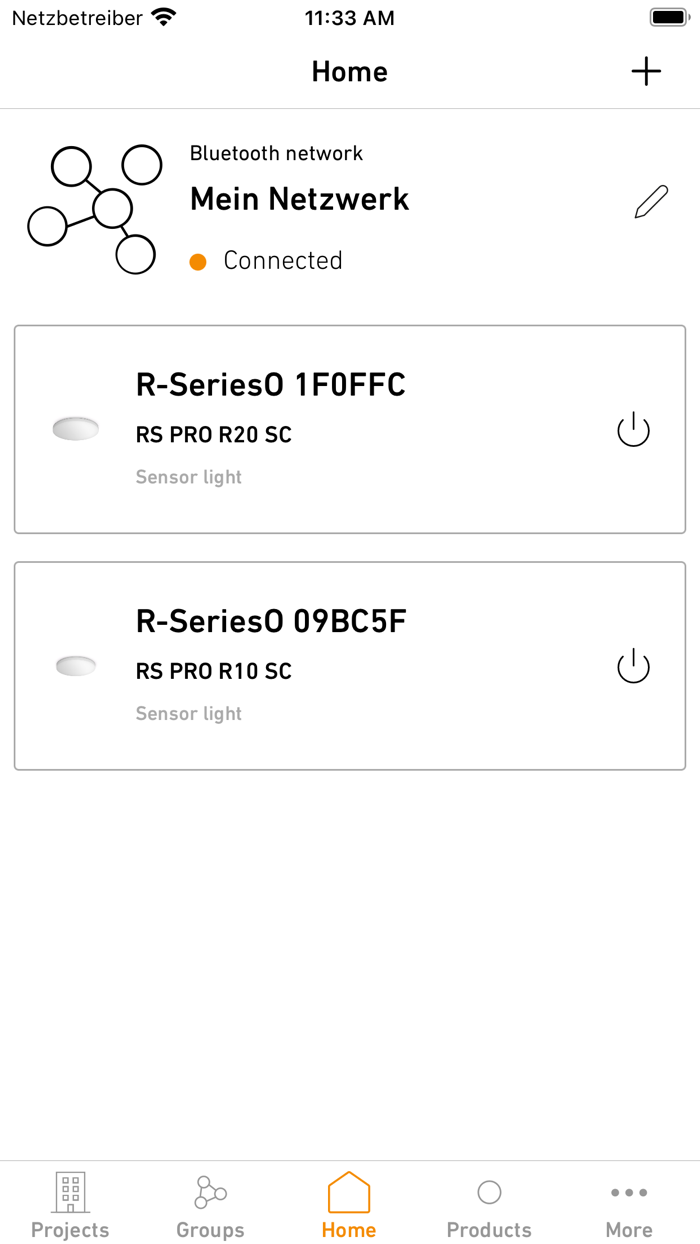This screenshot has height=1244, width=700.
Task: Toggle power for R-SeriesO 1F0FFC
Action: pos(633,430)
